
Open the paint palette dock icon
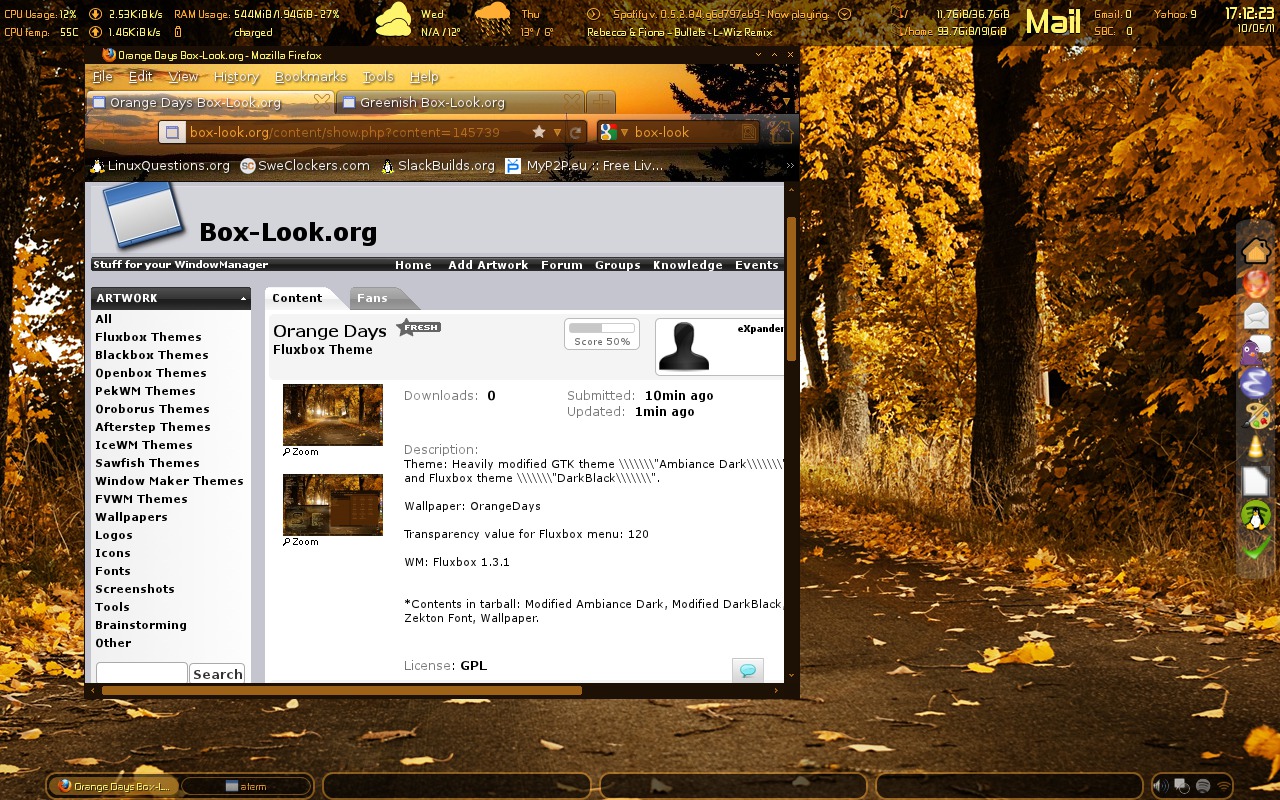pos(1256,415)
